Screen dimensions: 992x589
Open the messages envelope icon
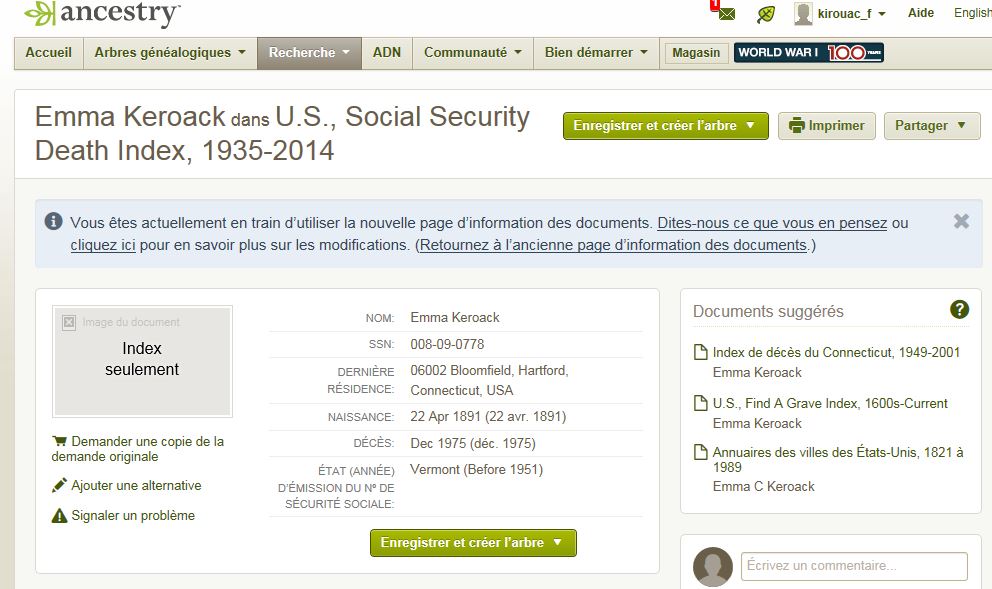tap(726, 13)
